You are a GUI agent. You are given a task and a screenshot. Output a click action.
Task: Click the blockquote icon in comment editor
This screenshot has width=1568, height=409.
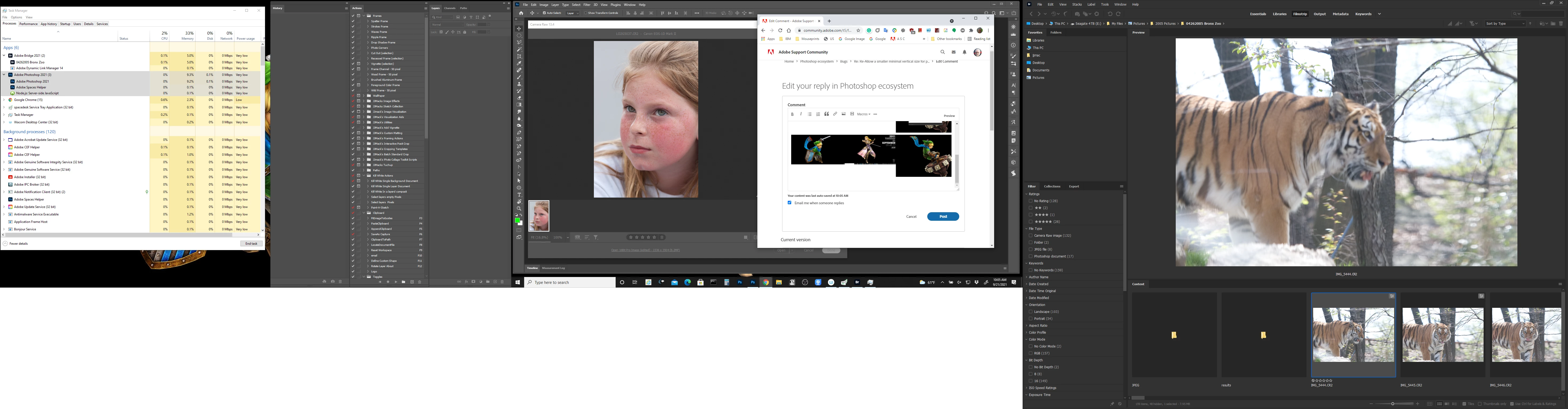tap(827, 114)
